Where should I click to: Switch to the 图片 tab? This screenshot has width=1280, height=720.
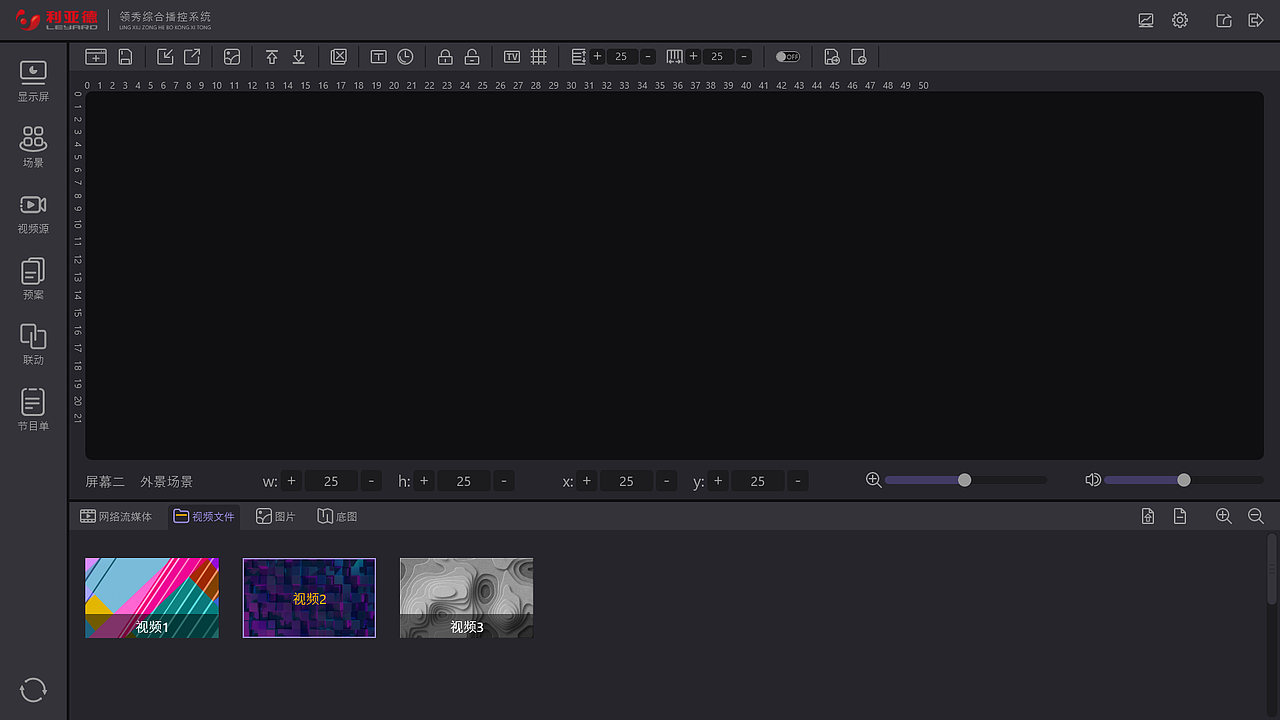click(276, 517)
